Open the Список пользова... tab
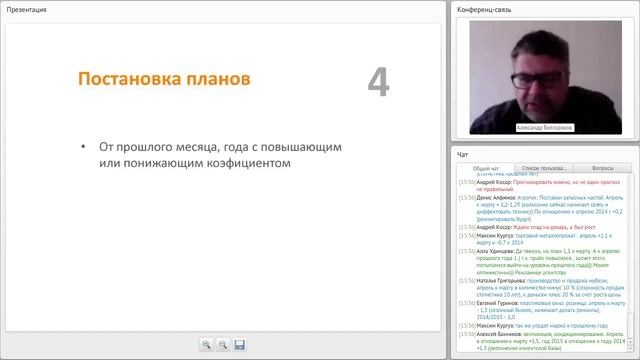Screen dimensions: 640x360 [x=544, y=168]
